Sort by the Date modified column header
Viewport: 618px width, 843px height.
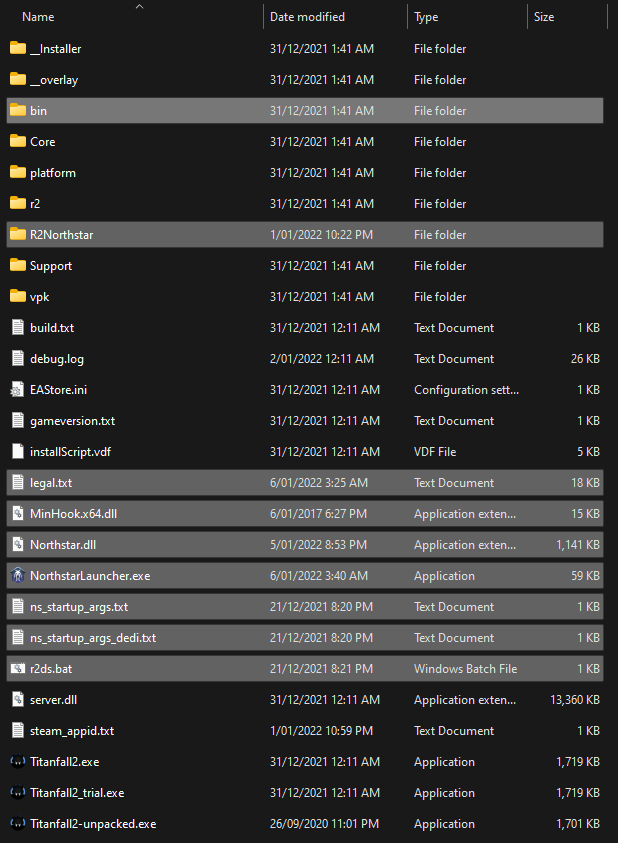tap(307, 17)
